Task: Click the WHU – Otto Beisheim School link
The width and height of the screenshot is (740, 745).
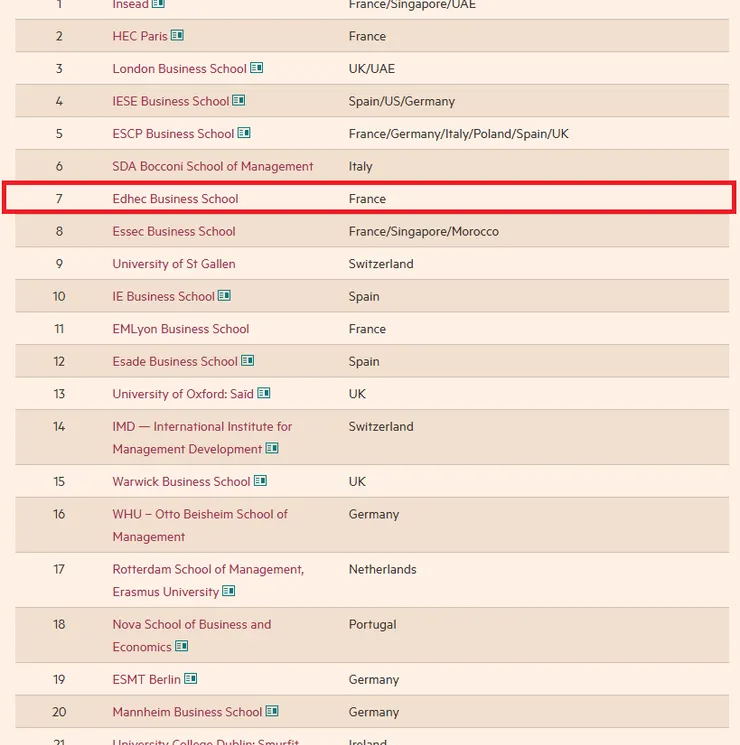Action: click(199, 514)
